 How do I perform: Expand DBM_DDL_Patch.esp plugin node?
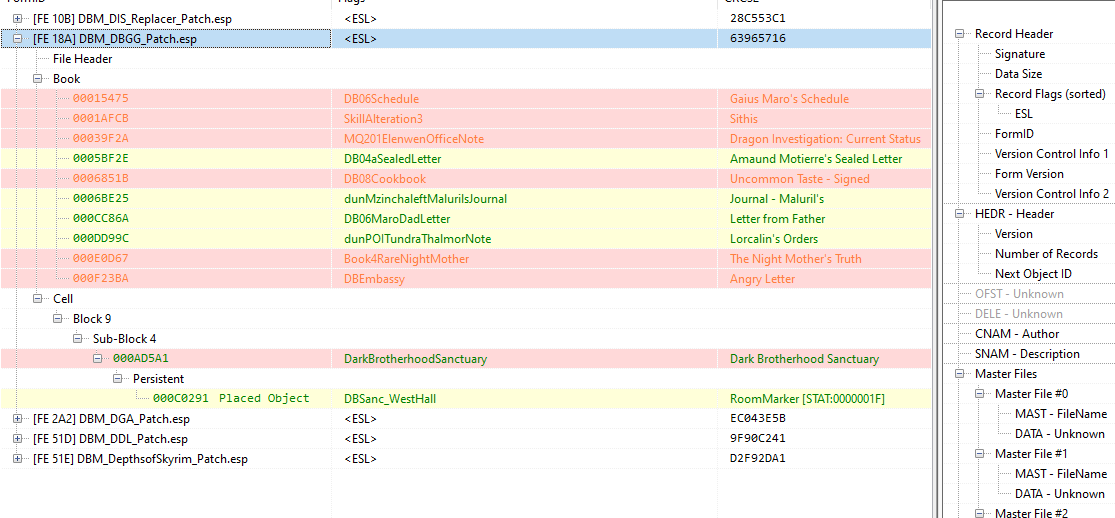coord(18,438)
